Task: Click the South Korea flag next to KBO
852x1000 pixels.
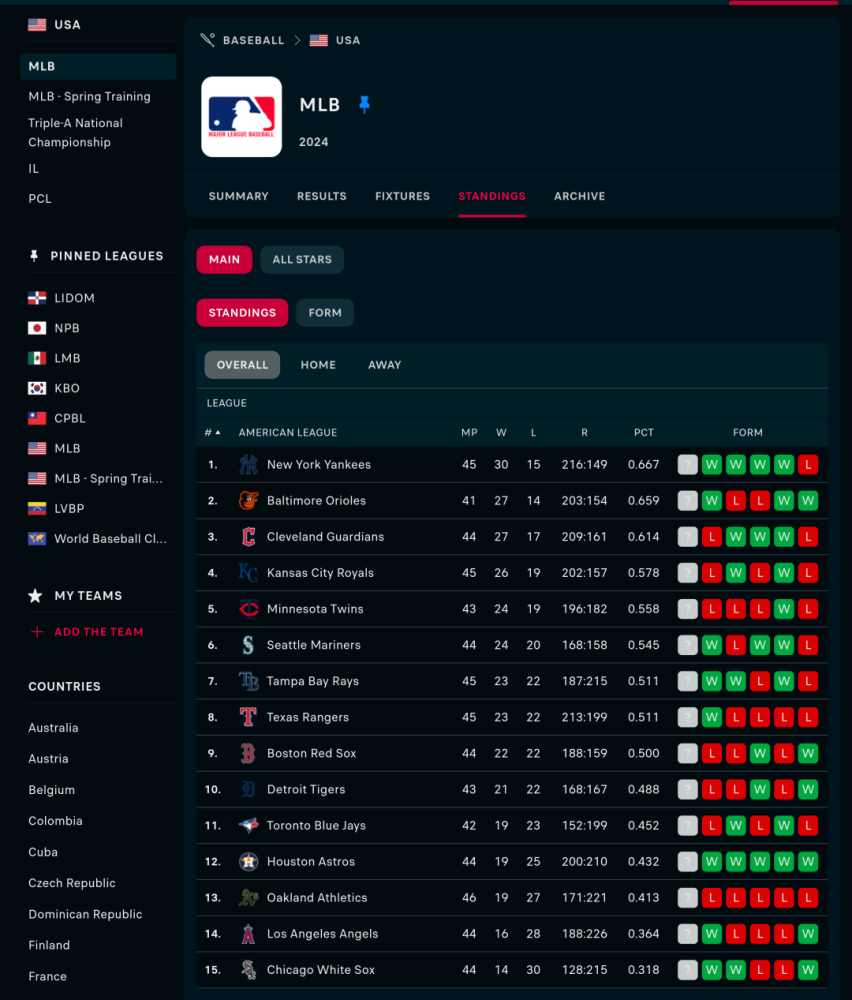Action: 37,388
